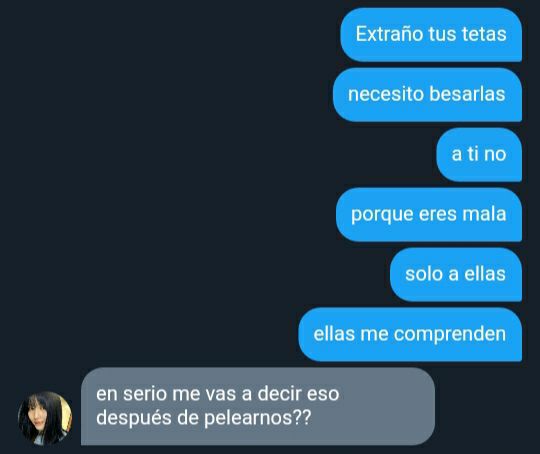The width and height of the screenshot is (540, 454).
Task: Click the 'porque eres mala' message bubble
Action: (429, 215)
